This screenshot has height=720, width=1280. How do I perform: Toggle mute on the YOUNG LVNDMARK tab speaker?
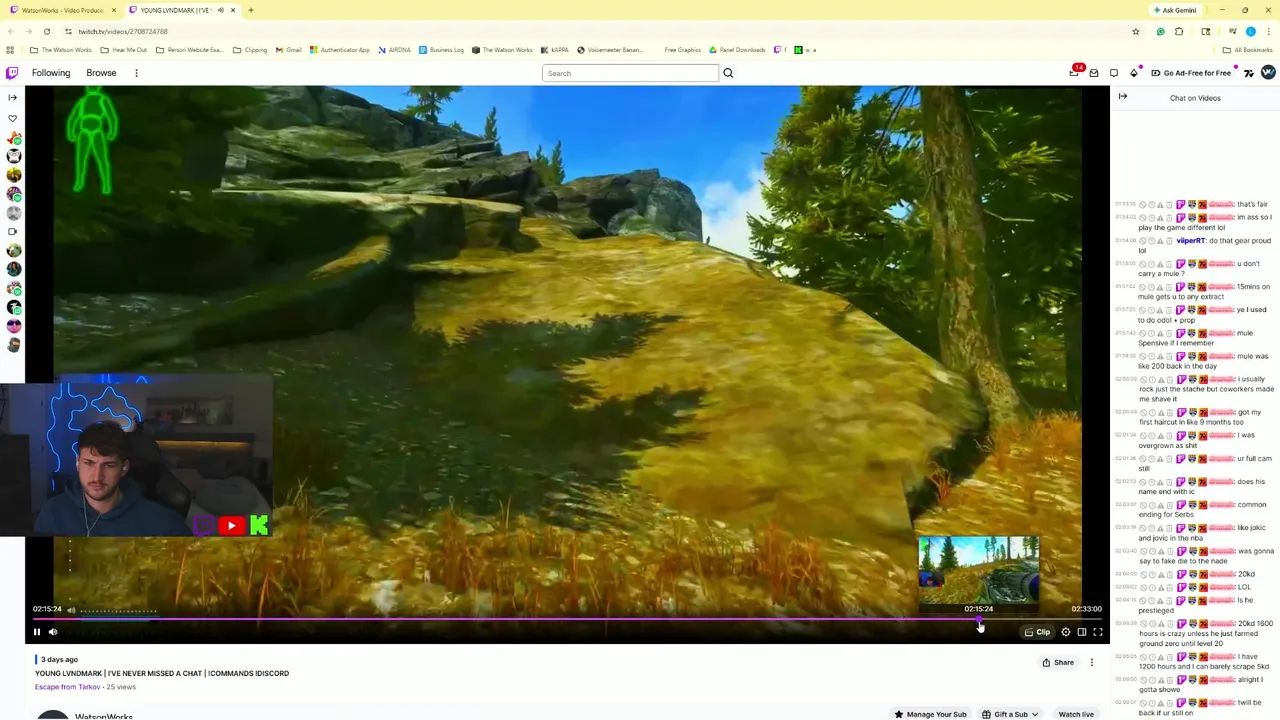[x=221, y=10]
